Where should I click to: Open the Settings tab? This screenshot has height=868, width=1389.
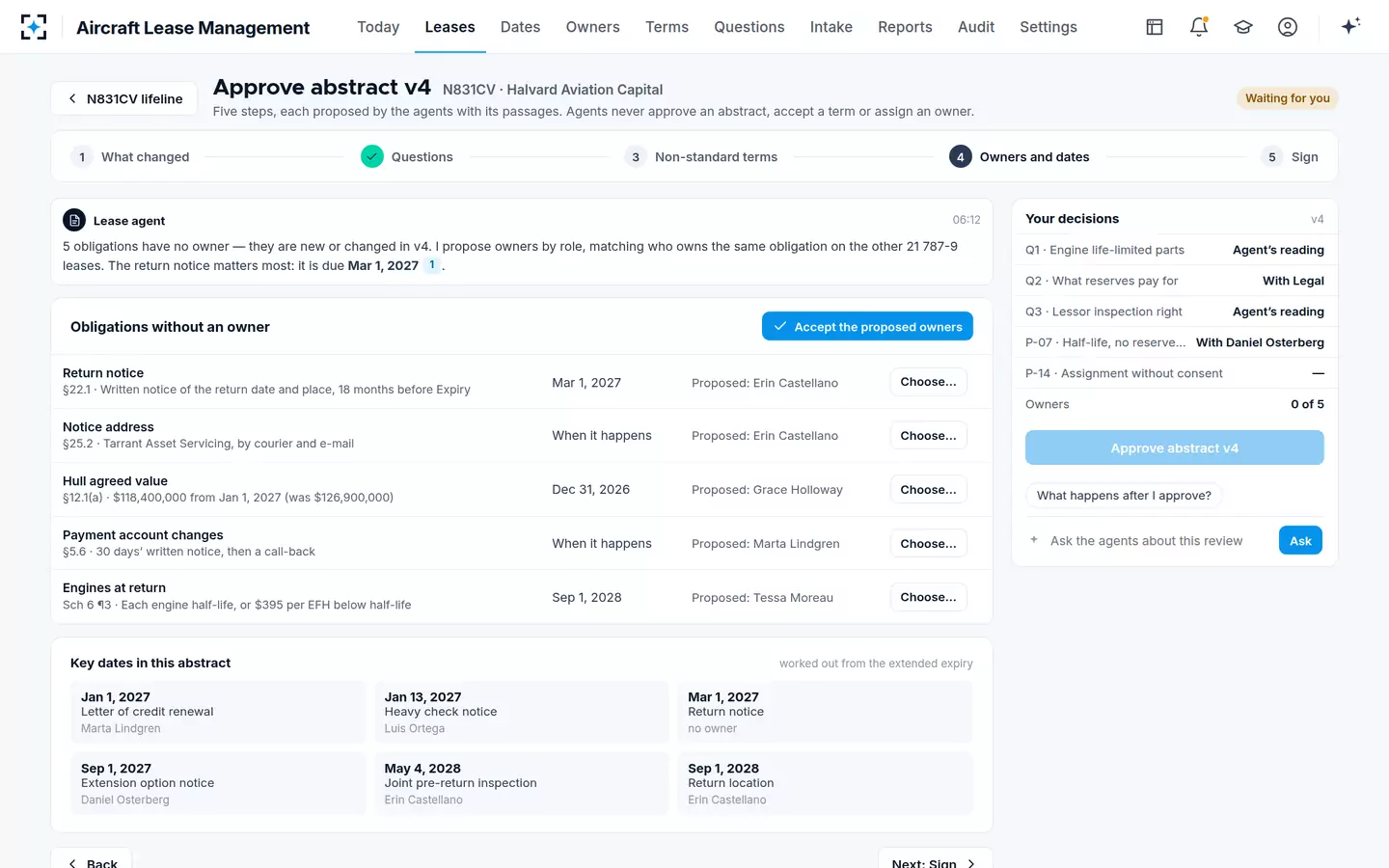click(1049, 27)
